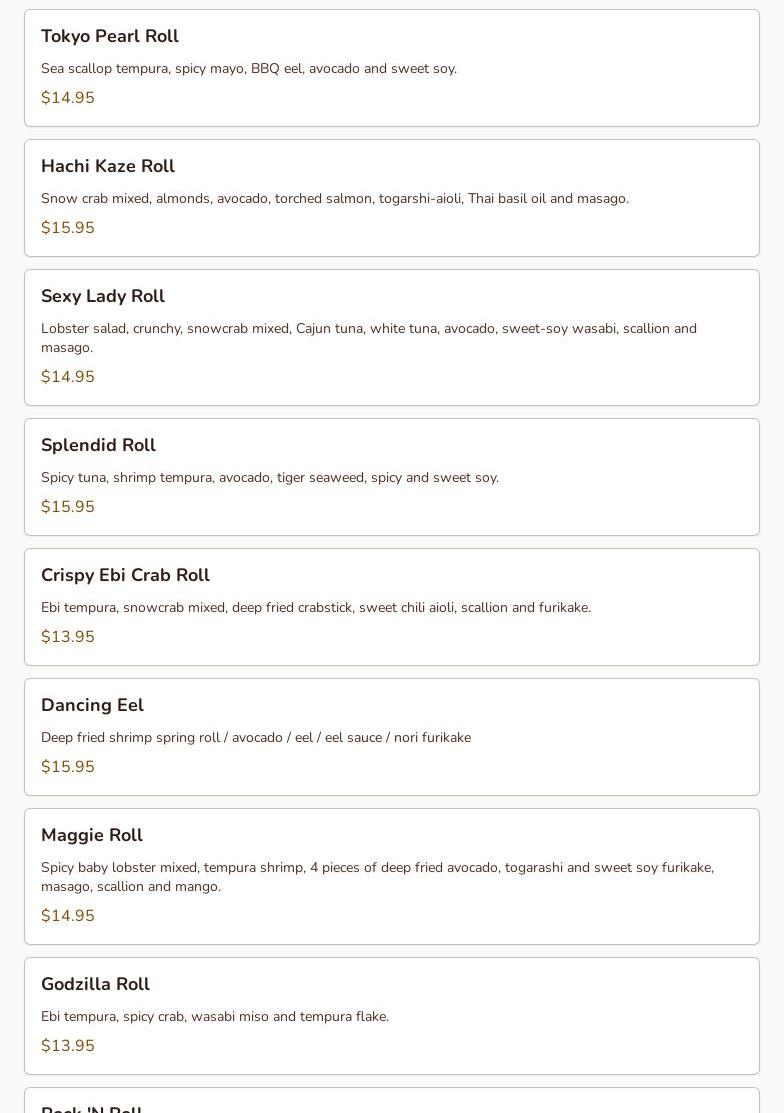The height and width of the screenshot is (1113, 784).
Task: Click the Tokyo Pearl Roll description
Action: [249, 69]
